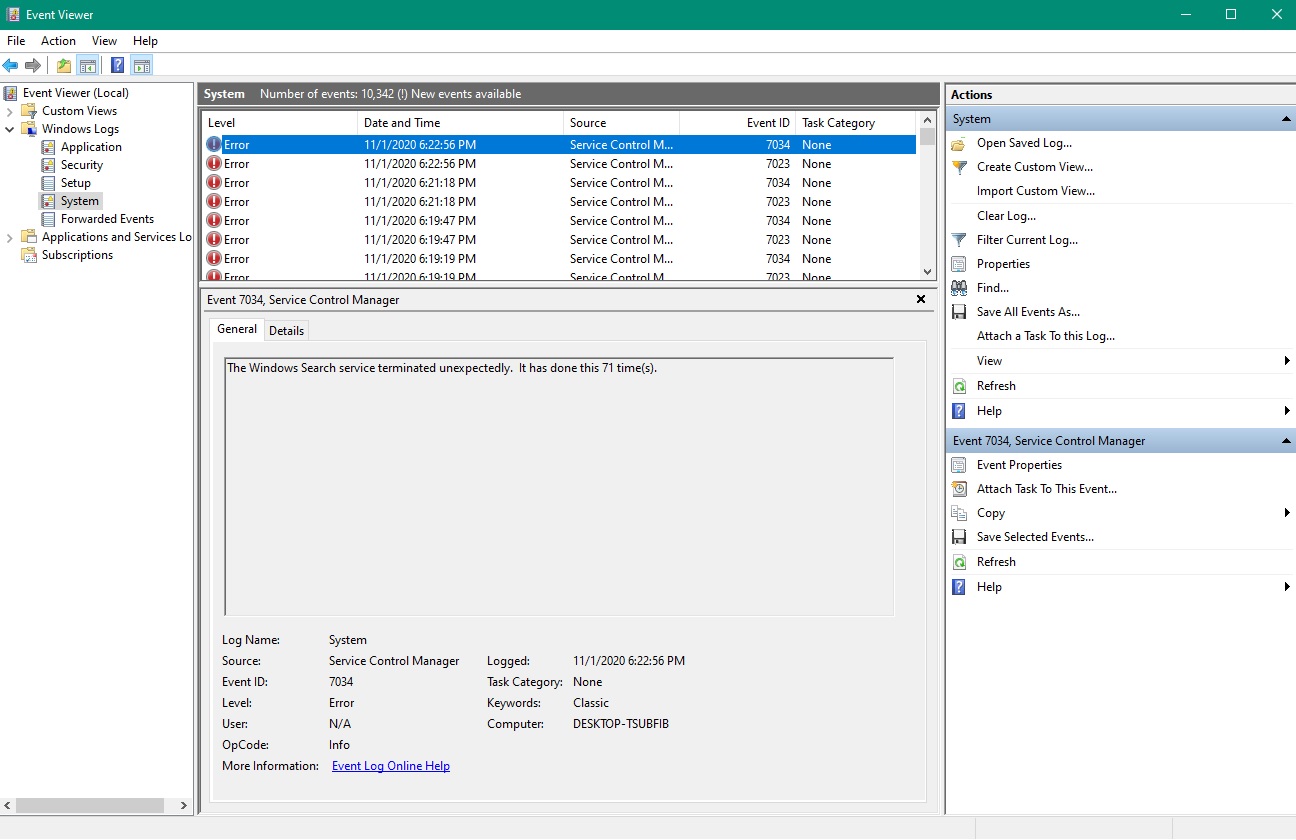Select the 6:19:47 PM event 7023 row
This screenshot has height=840, width=1296.
(559, 240)
